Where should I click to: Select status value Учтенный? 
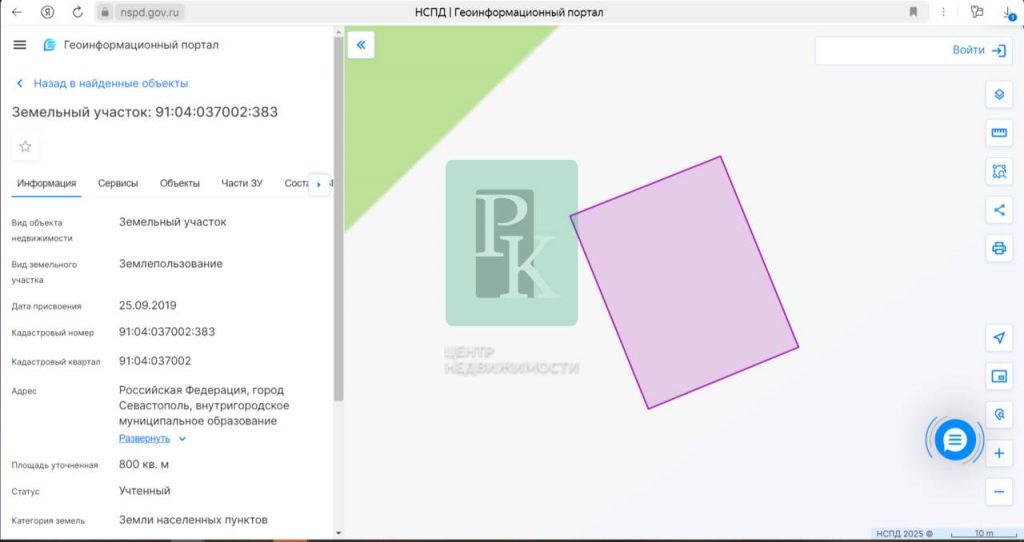[x=144, y=490]
